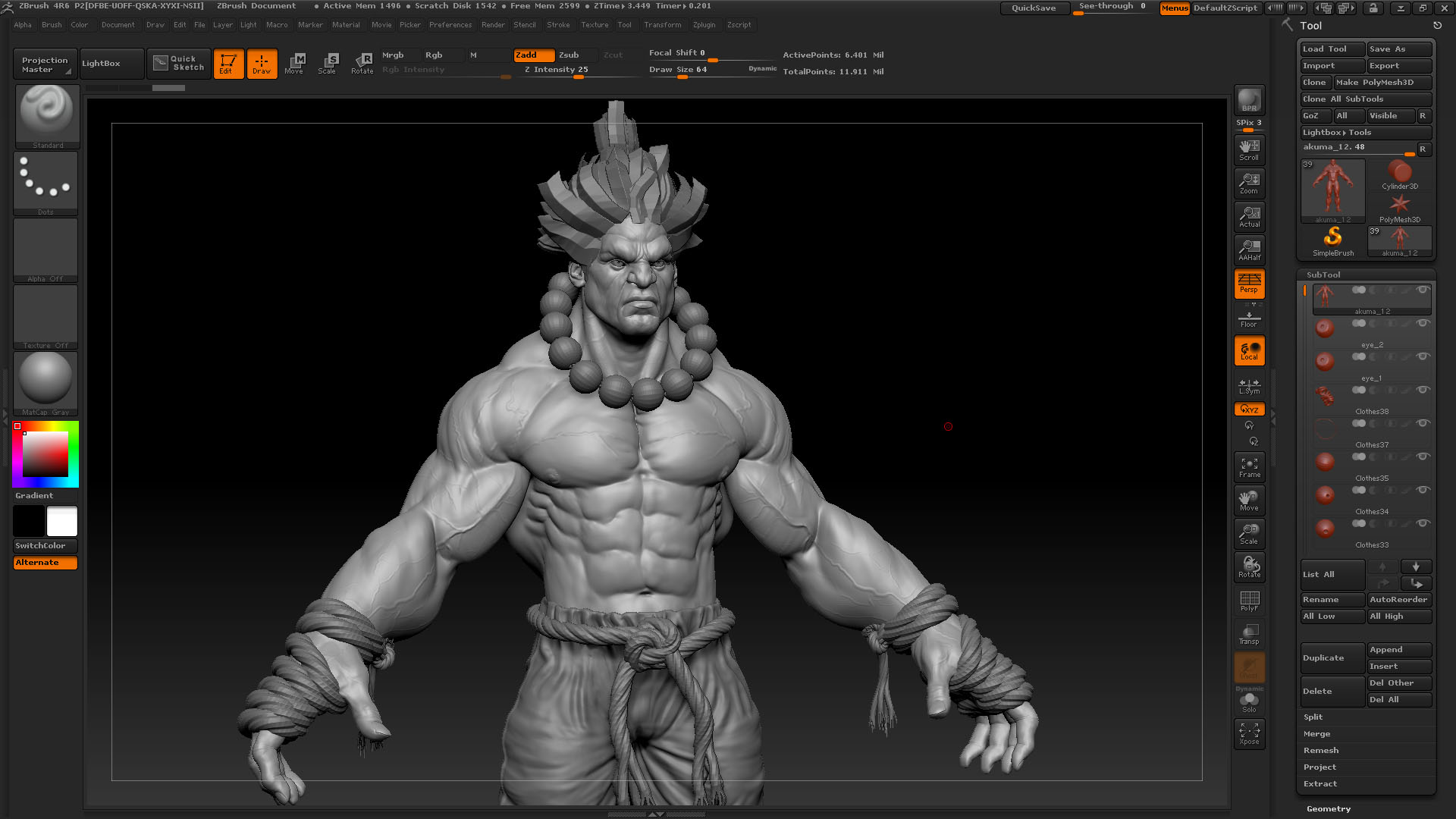Select the Standard brush thumbnail

tap(47, 116)
